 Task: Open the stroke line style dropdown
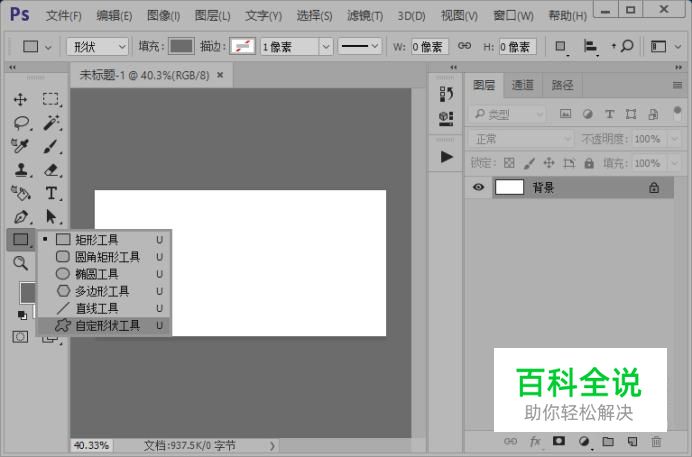[360, 46]
